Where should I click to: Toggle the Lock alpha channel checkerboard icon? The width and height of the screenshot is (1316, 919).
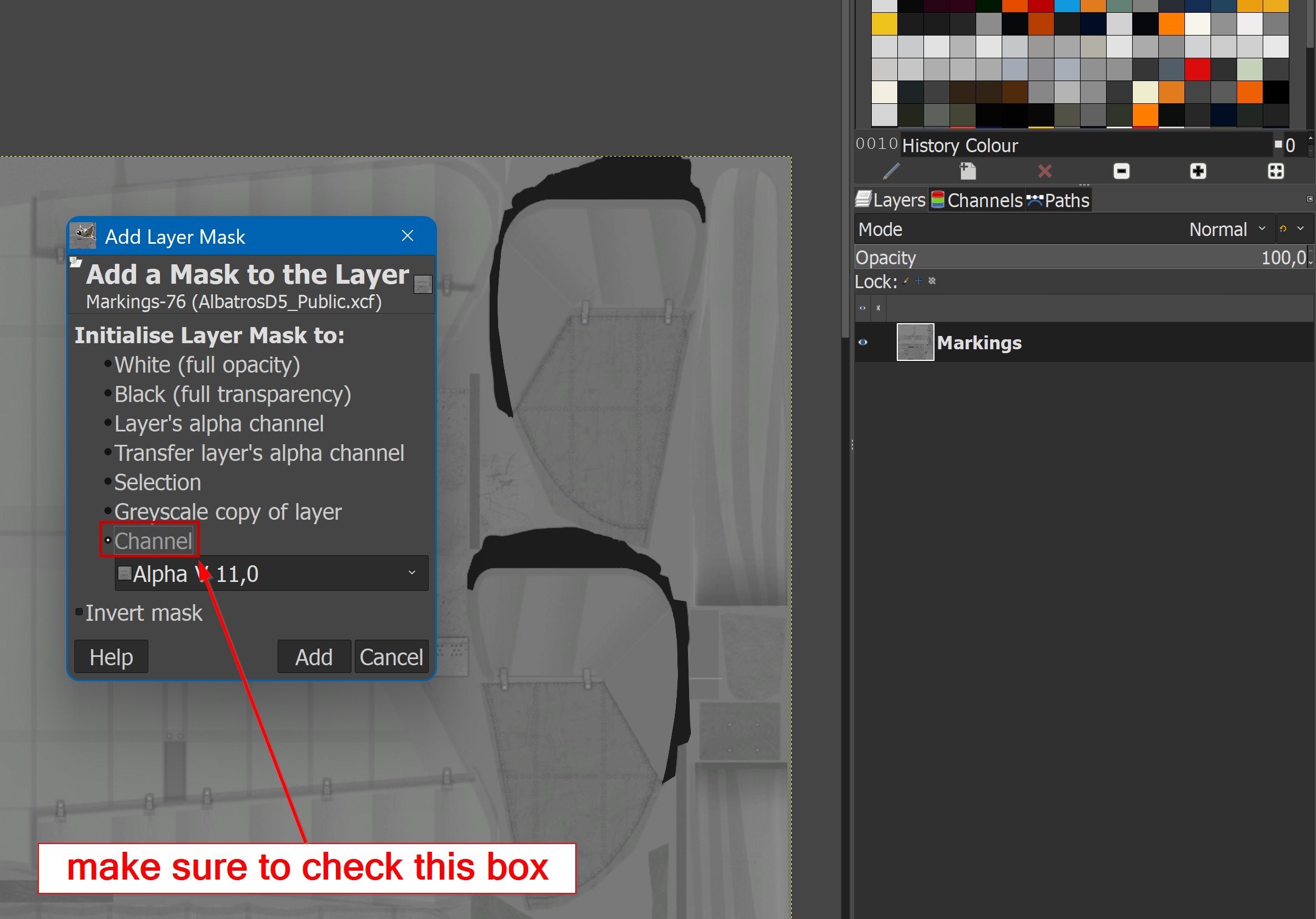(932, 281)
